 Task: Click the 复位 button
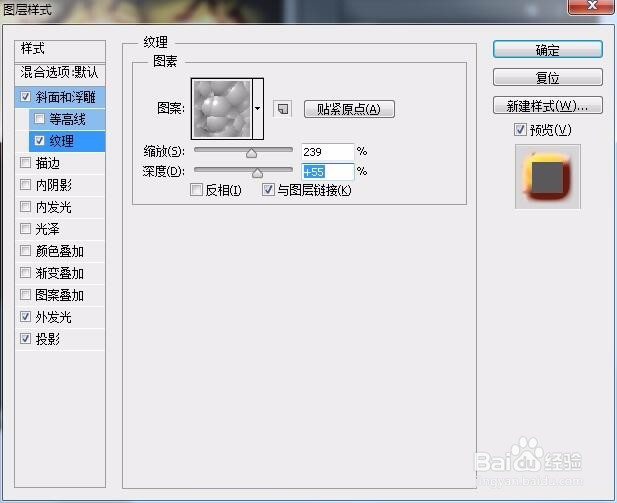coord(547,78)
